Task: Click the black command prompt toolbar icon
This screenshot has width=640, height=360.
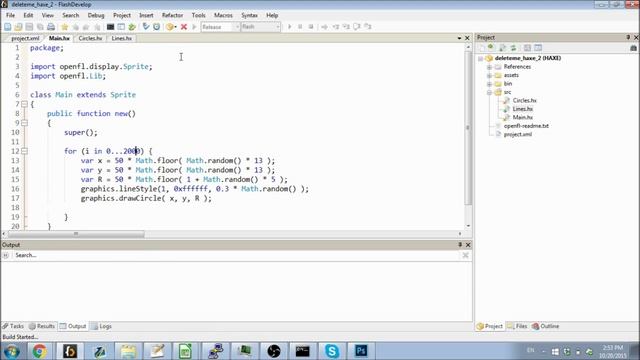Action: 110,27
